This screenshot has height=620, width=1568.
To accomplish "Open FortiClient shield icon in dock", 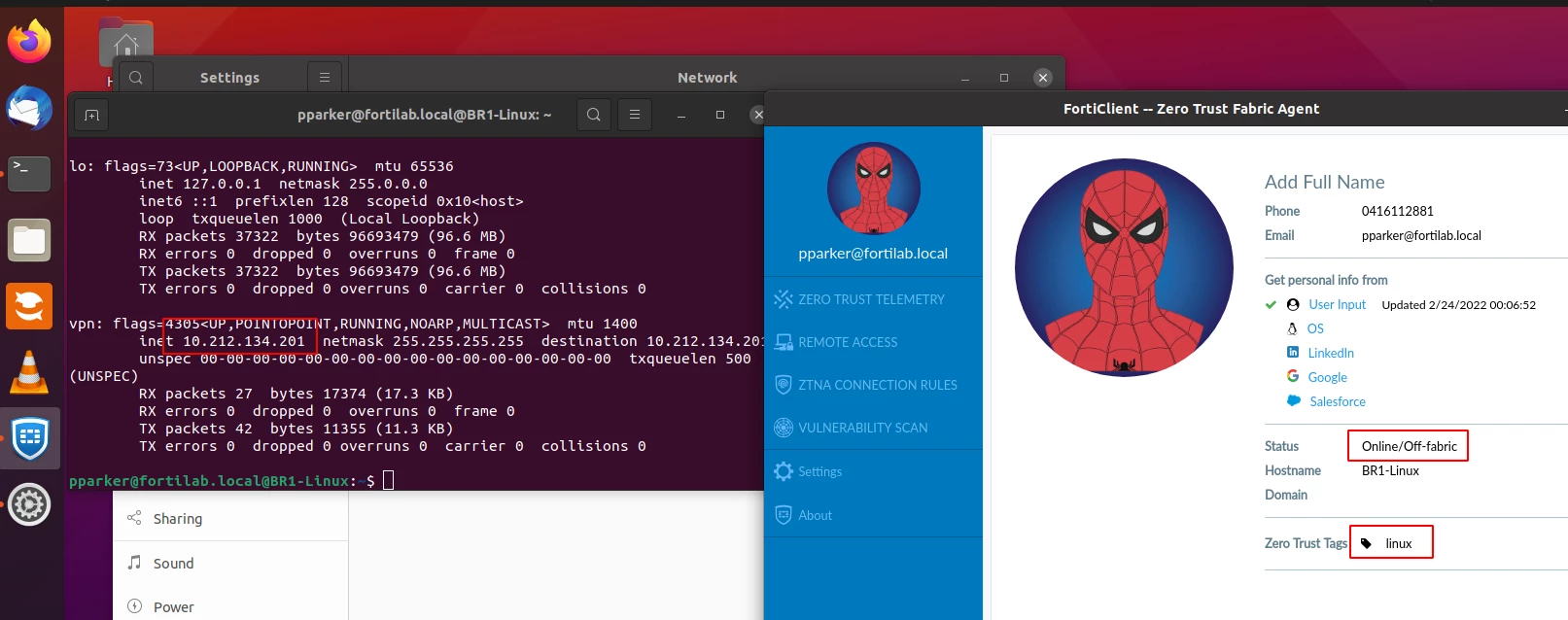I will click(x=29, y=438).
